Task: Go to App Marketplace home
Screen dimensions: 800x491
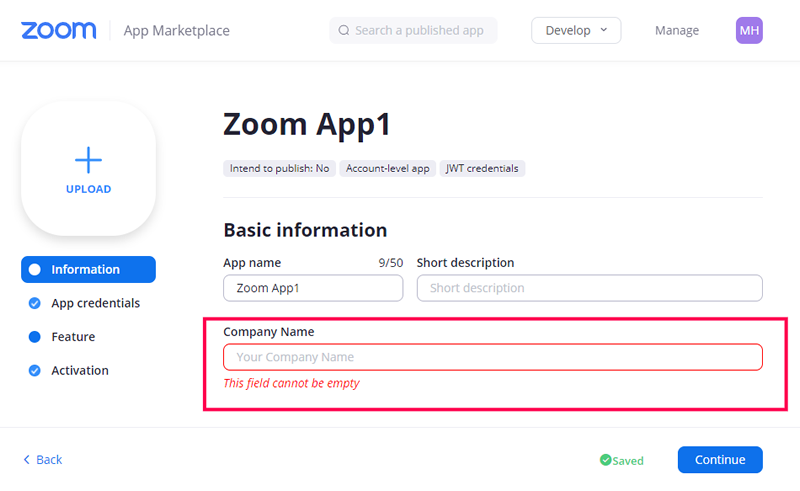Action: point(177,31)
